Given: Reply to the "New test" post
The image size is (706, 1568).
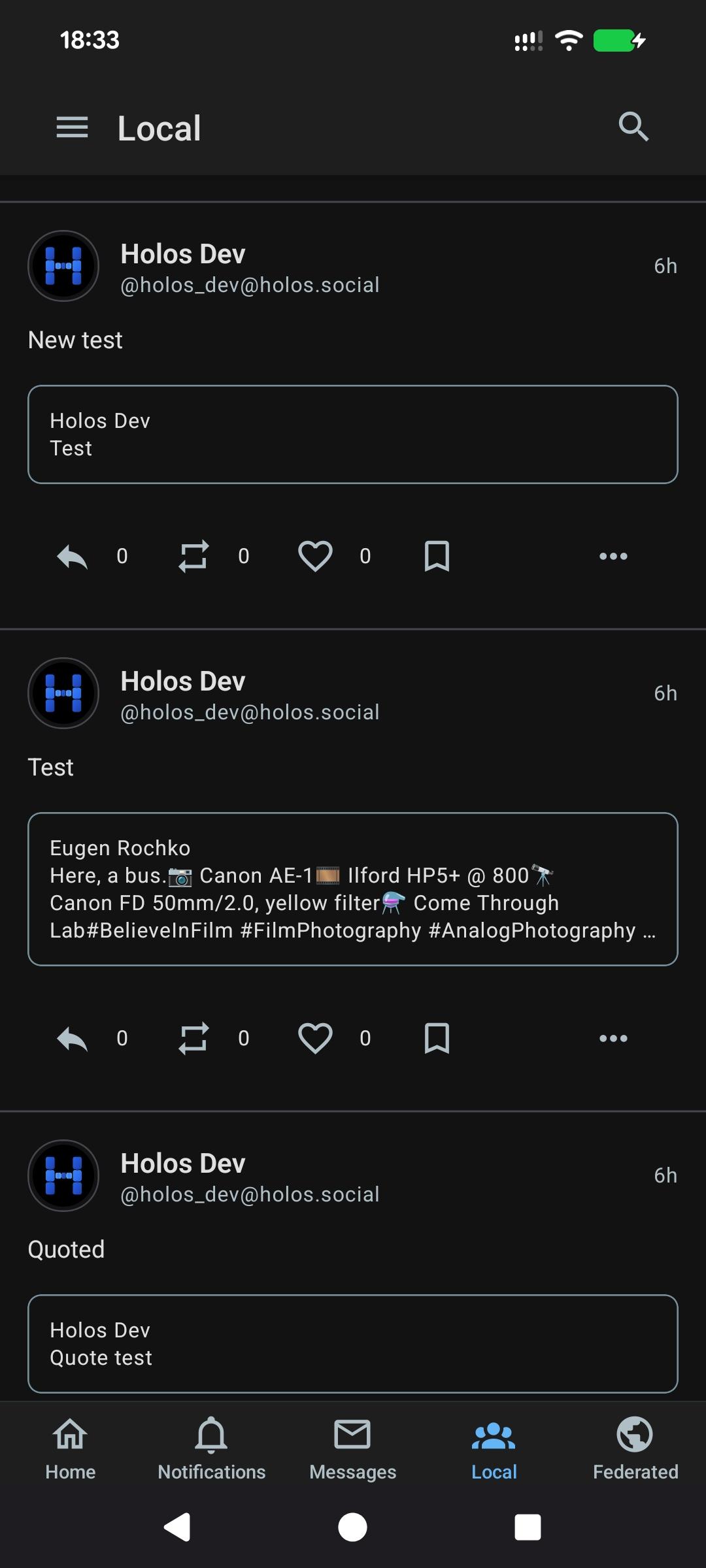Looking at the screenshot, I should coord(72,557).
